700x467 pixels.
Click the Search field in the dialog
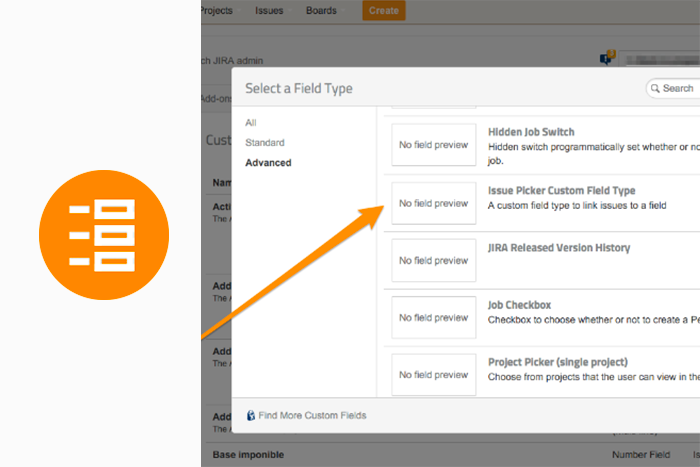(x=673, y=88)
